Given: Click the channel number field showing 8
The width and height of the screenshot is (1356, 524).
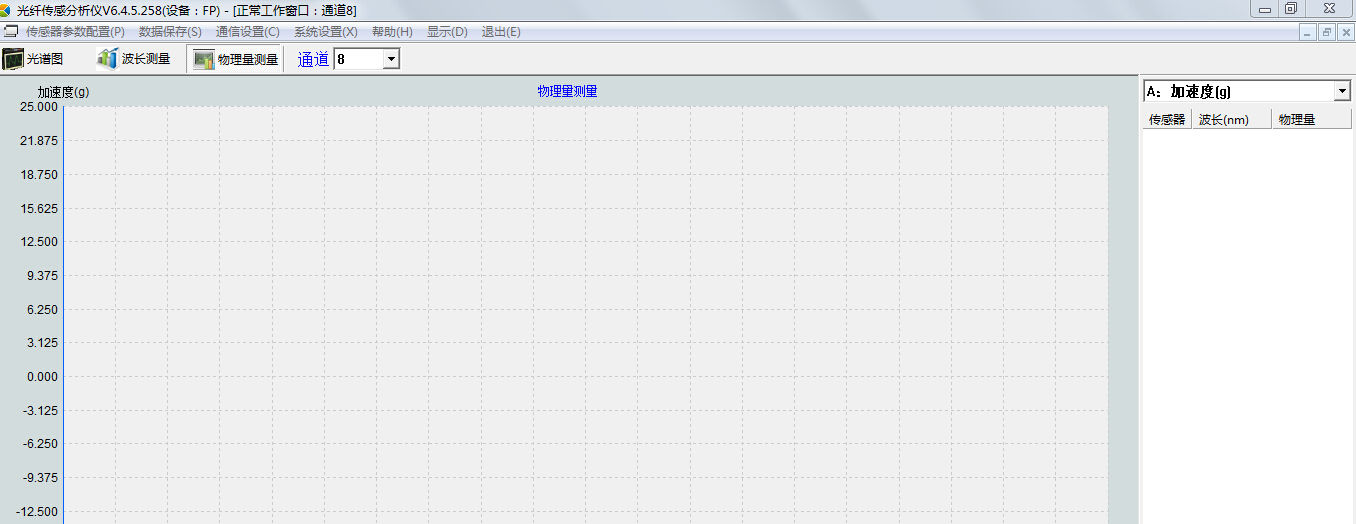Looking at the screenshot, I should pos(357,59).
